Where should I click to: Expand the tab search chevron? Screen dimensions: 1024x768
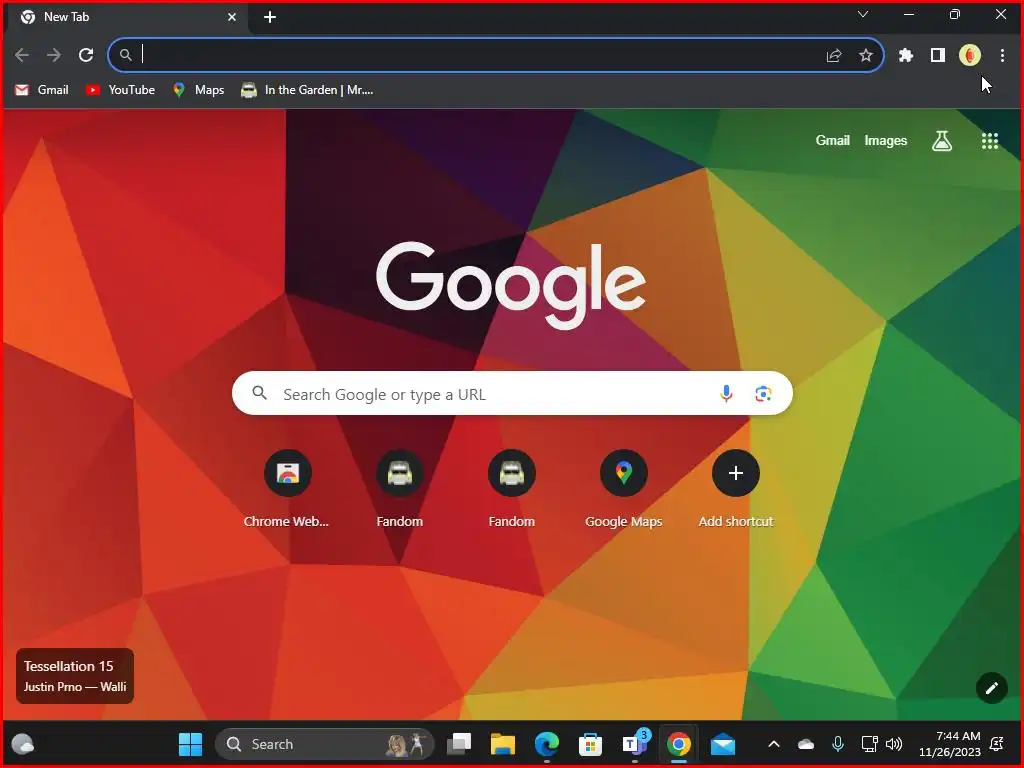(x=863, y=14)
